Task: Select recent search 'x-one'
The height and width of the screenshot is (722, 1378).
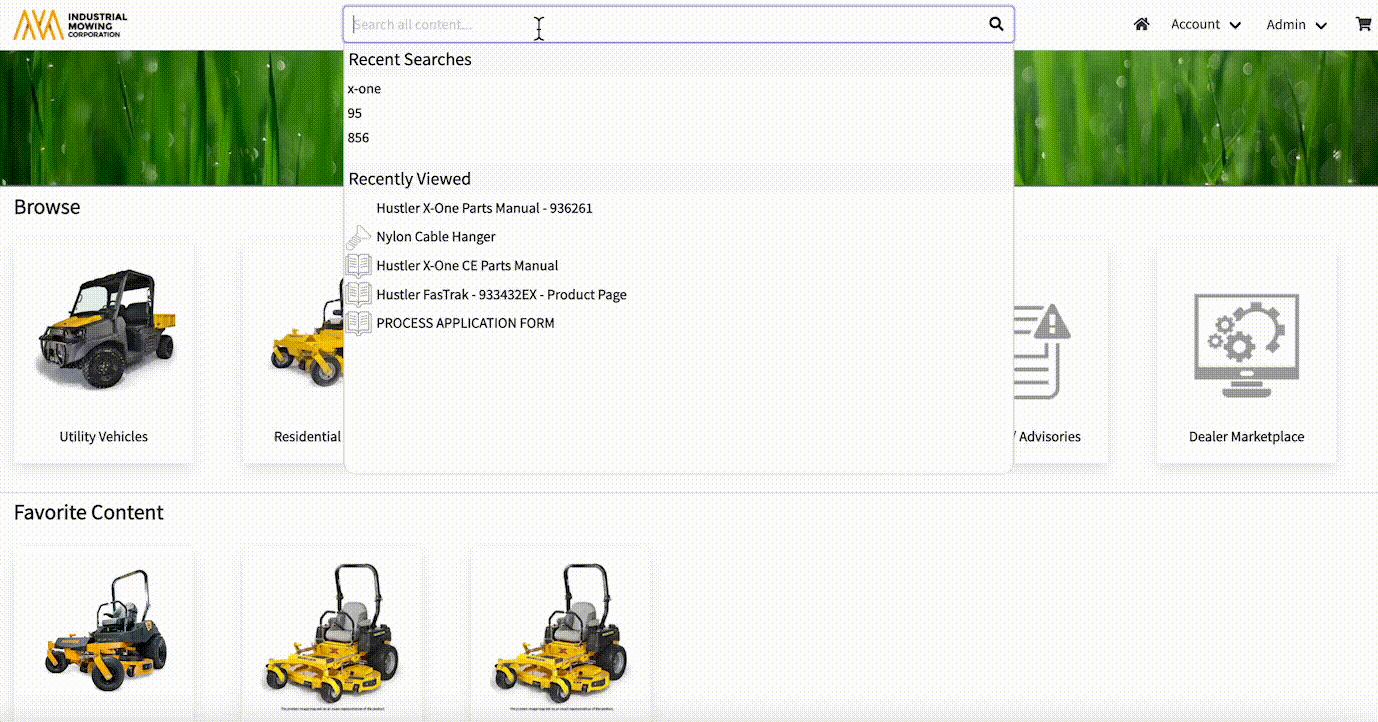Action: (364, 89)
